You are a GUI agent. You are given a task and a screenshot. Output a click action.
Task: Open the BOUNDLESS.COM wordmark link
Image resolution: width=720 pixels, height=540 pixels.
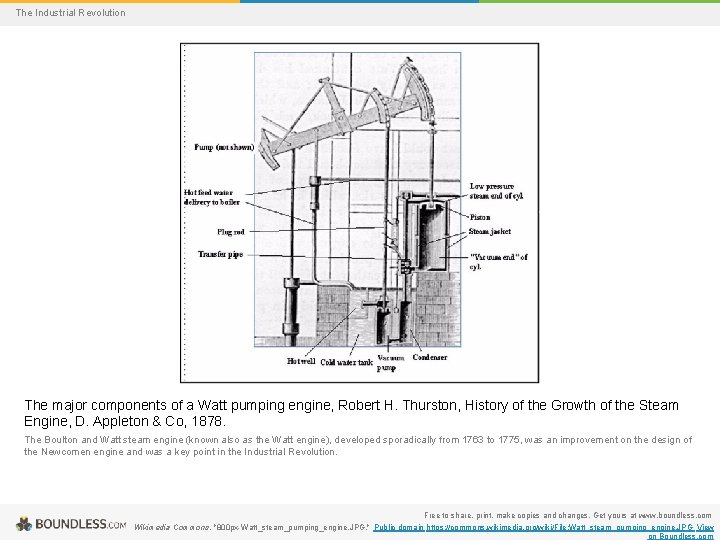(x=81, y=524)
